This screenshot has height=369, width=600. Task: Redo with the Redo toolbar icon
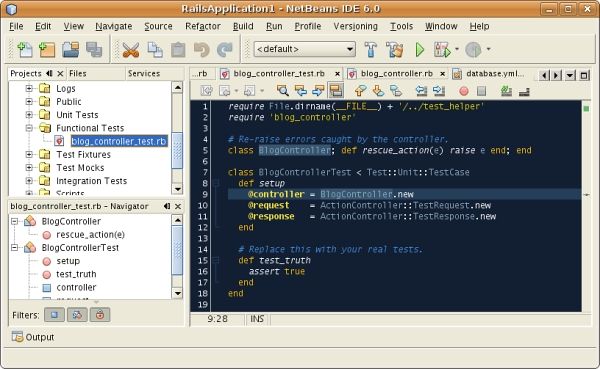click(225, 50)
